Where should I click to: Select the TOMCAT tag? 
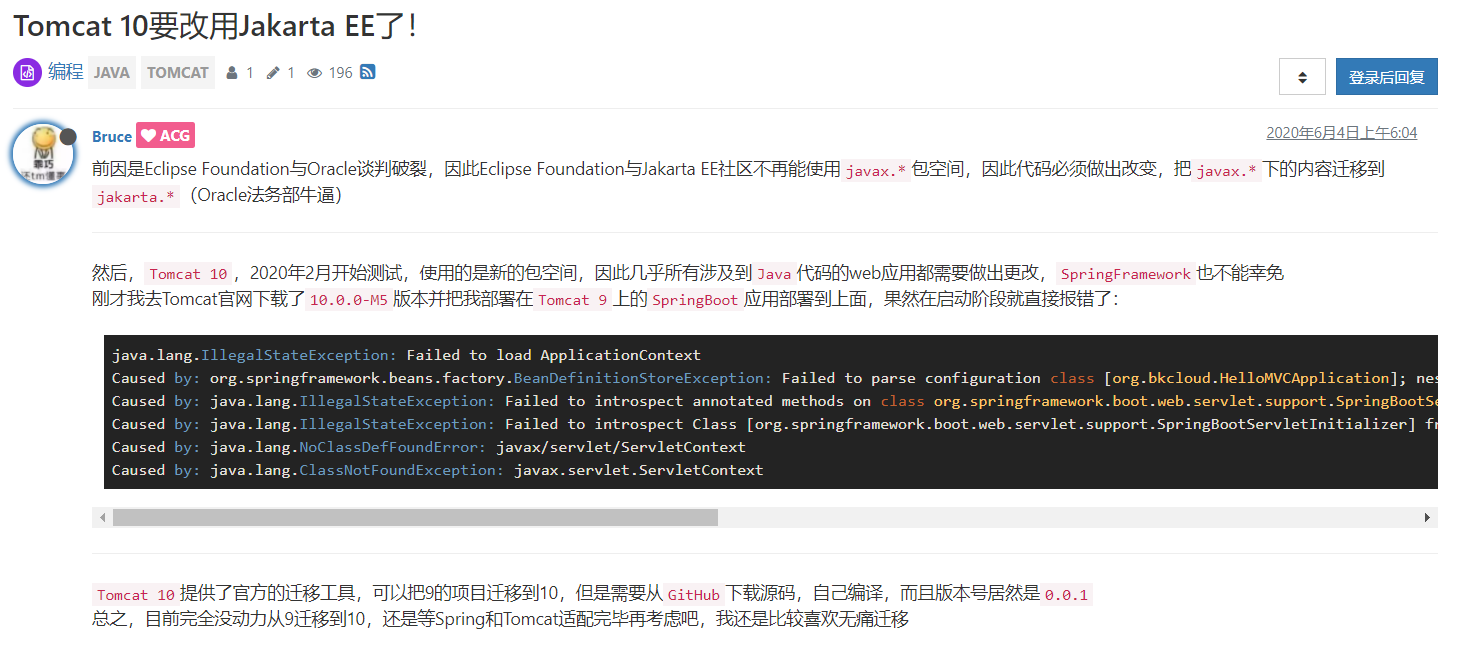(178, 73)
